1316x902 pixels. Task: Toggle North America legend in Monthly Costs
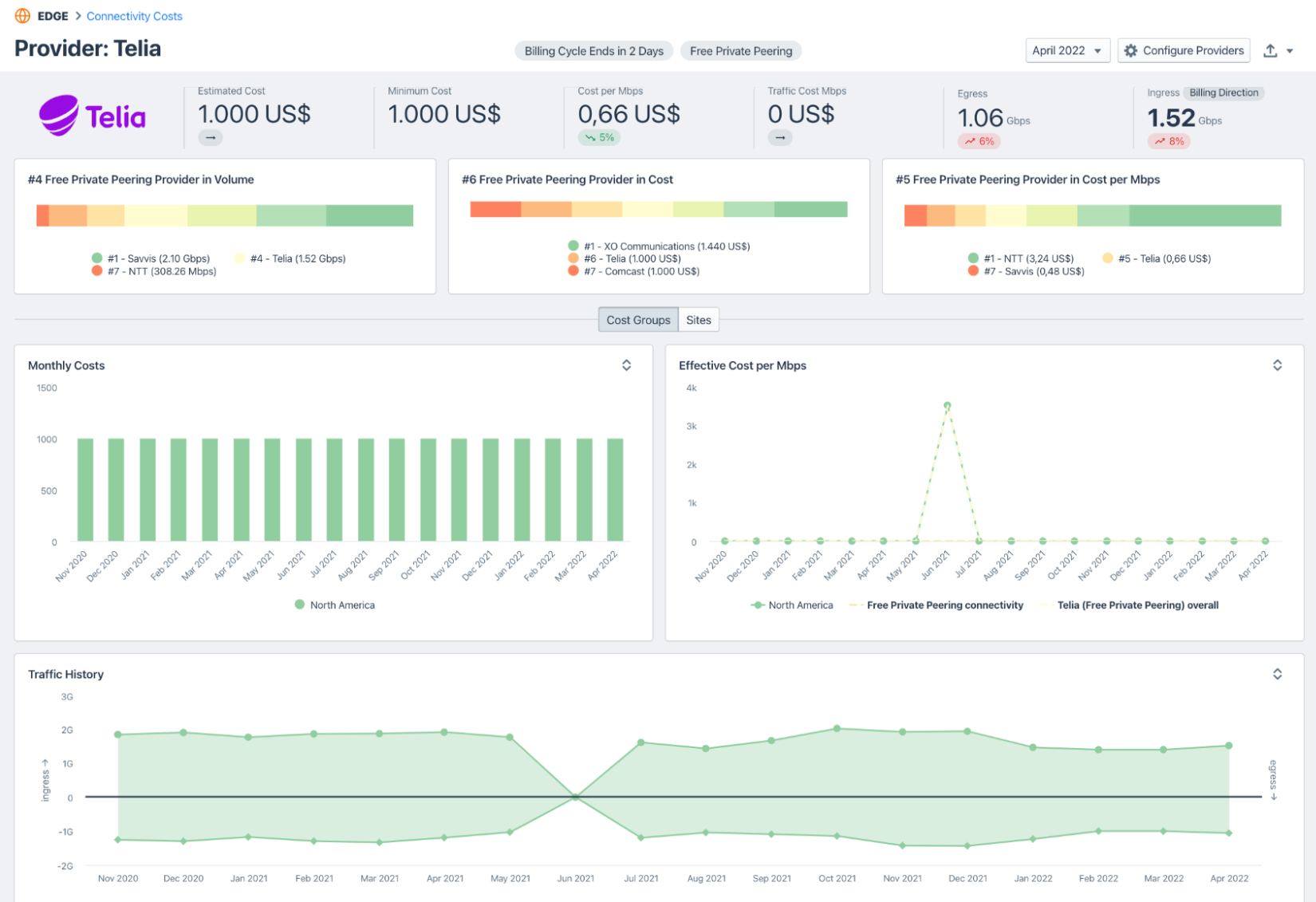tap(335, 605)
